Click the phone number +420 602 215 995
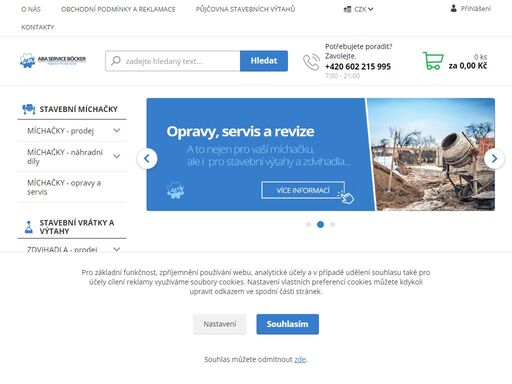This screenshot has height=384, width=512. tap(358, 67)
